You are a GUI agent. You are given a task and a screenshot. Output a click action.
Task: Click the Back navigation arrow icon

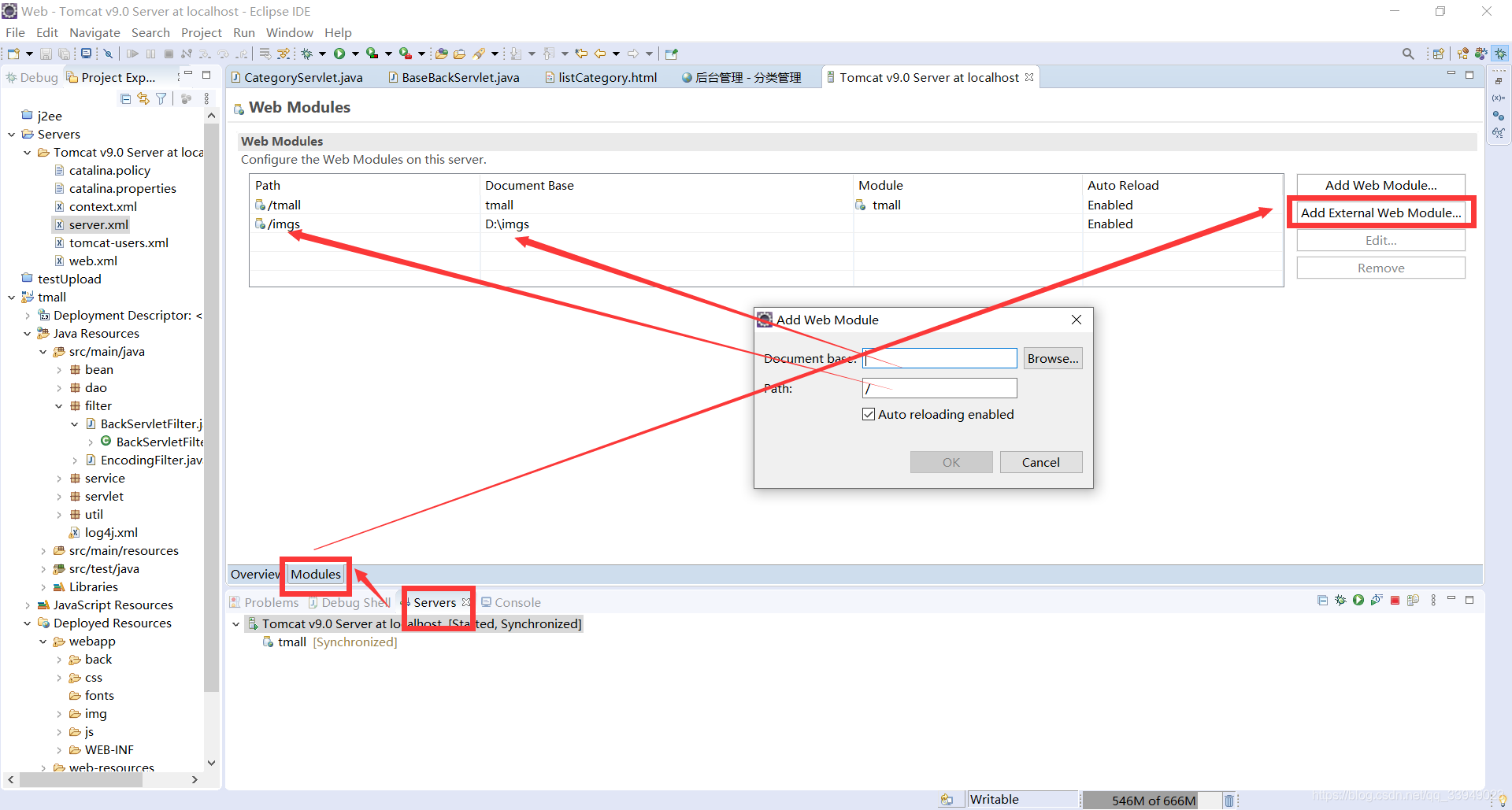coord(600,54)
